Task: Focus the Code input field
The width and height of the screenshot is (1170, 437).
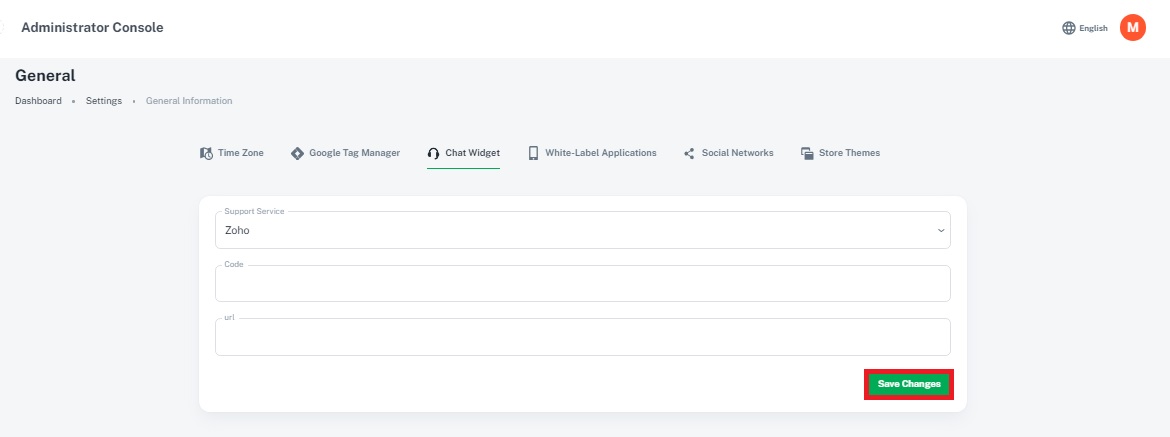Action: pos(582,284)
